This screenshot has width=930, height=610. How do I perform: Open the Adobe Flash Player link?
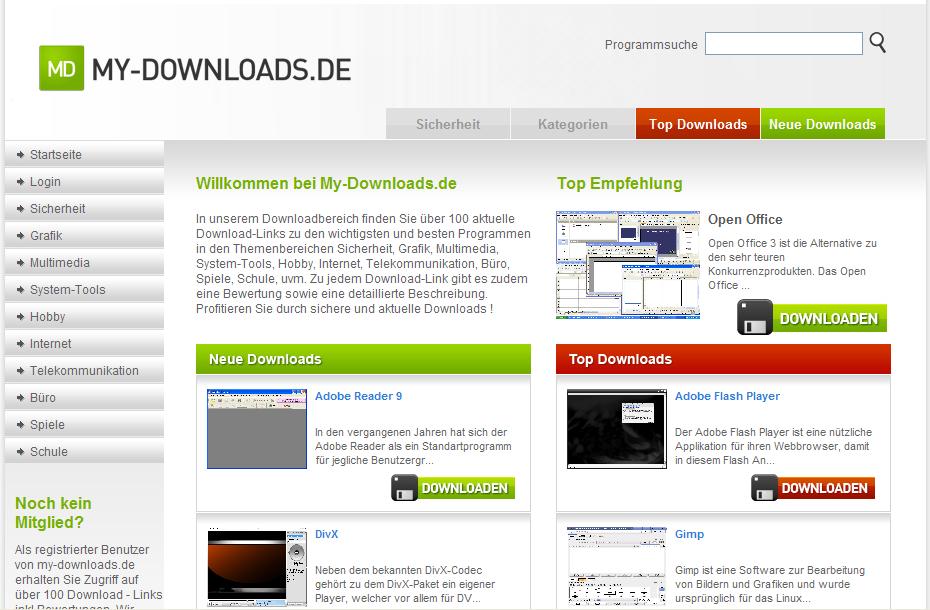coord(726,396)
